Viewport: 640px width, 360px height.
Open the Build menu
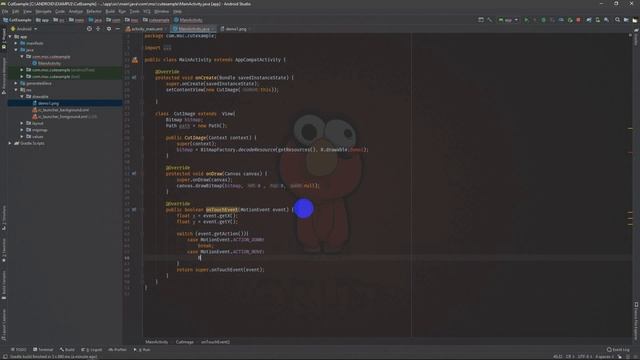click(110, 11)
